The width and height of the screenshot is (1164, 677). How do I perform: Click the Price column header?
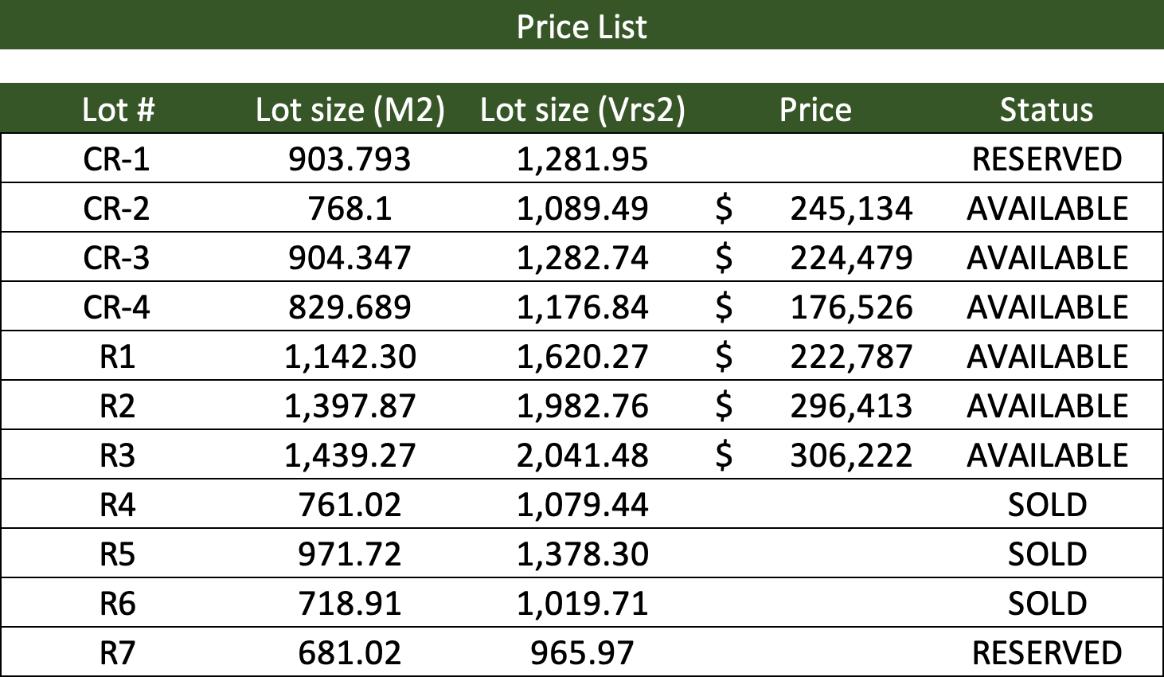pos(815,110)
